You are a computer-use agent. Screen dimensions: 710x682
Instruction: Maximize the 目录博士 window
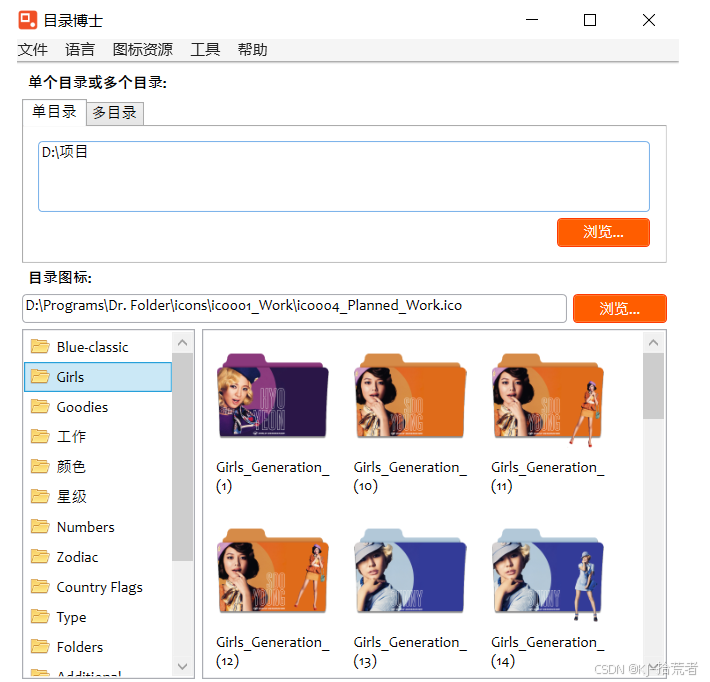[590, 20]
